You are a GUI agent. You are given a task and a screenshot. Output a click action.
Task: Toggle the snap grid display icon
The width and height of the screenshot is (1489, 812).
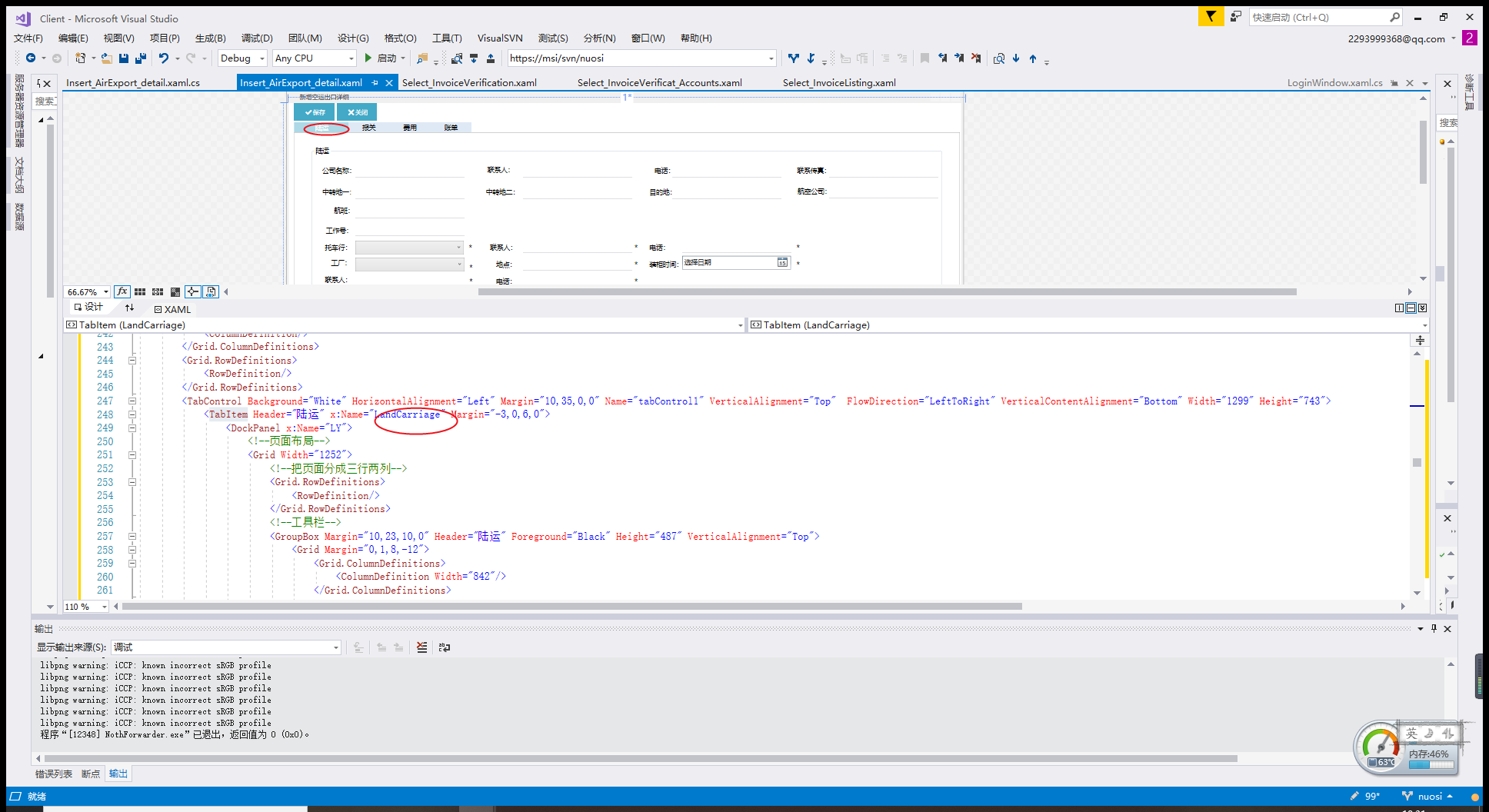click(140, 291)
